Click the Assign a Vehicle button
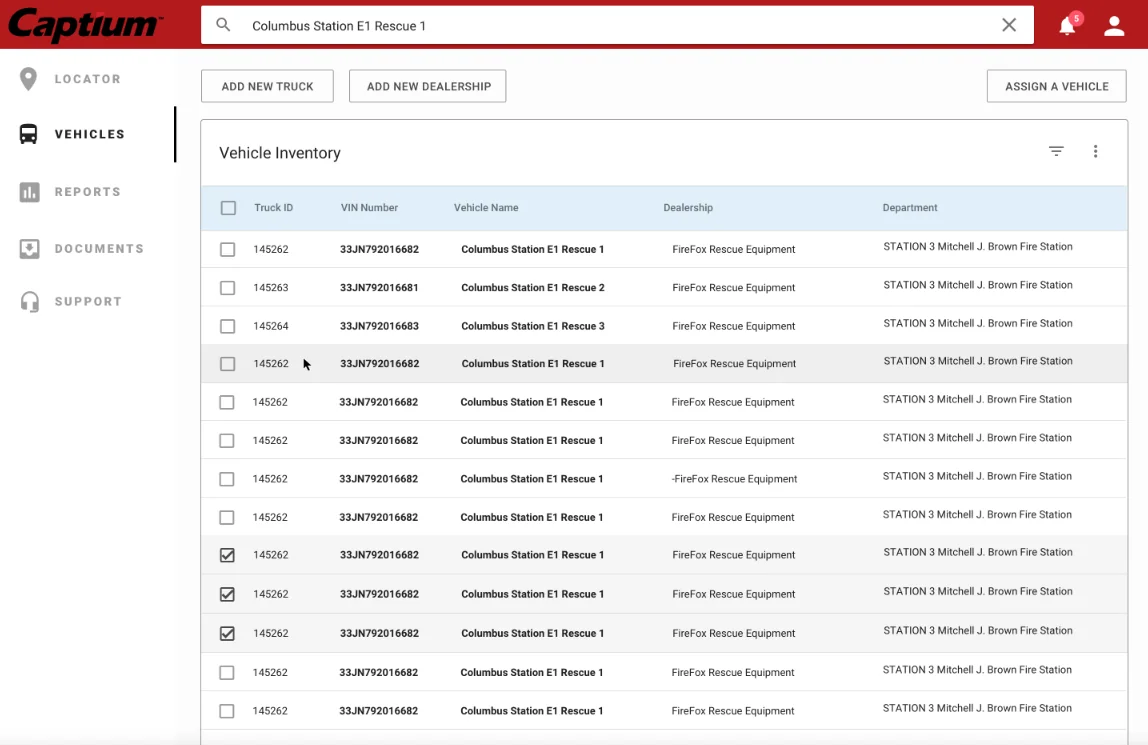The image size is (1148, 745). (1056, 86)
